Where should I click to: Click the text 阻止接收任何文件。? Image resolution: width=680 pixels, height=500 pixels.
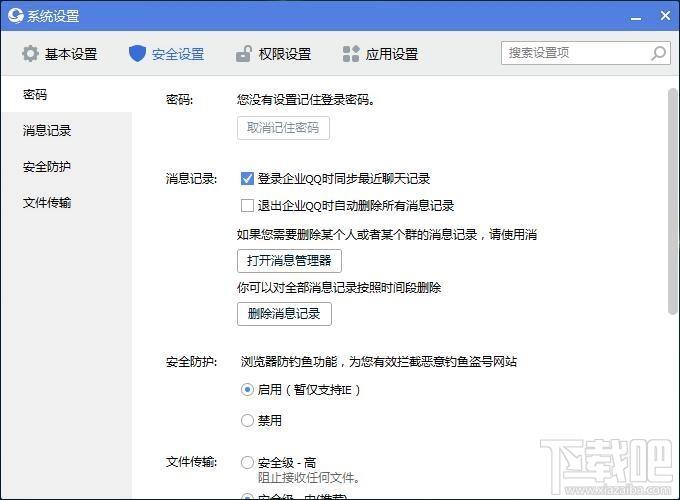click(309, 478)
